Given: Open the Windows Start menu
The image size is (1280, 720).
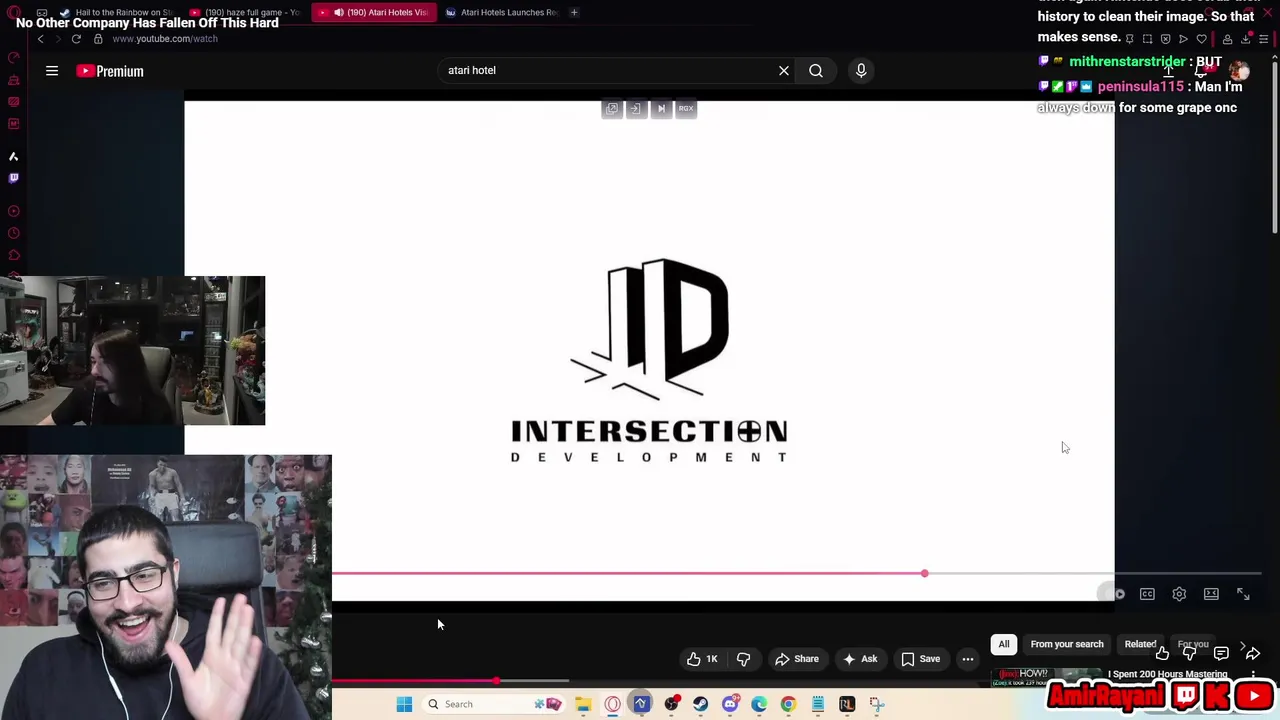Looking at the screenshot, I should (x=404, y=704).
